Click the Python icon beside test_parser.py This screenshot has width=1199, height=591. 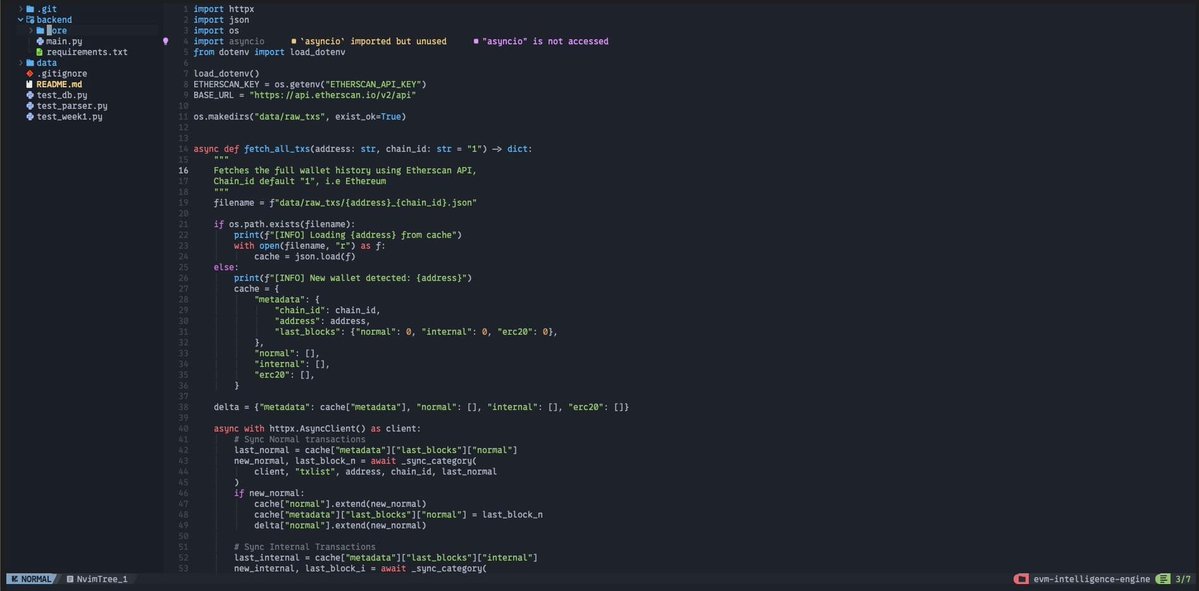(x=31, y=106)
